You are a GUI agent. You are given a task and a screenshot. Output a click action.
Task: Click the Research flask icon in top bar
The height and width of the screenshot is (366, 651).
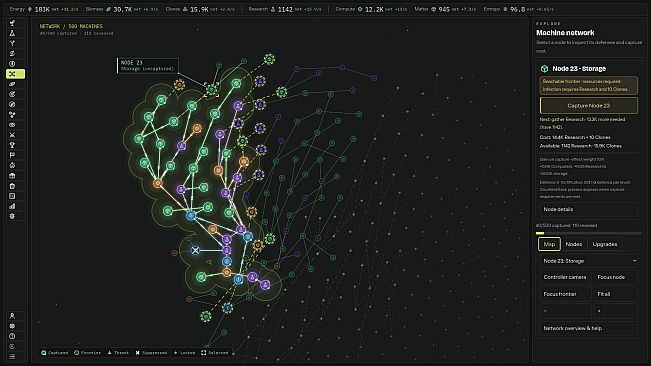pyautogui.click(x=273, y=9)
